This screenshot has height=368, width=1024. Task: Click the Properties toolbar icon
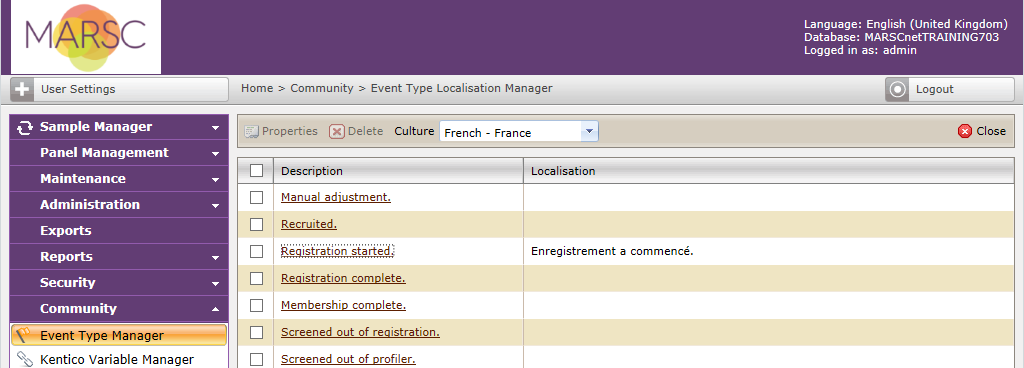251,132
